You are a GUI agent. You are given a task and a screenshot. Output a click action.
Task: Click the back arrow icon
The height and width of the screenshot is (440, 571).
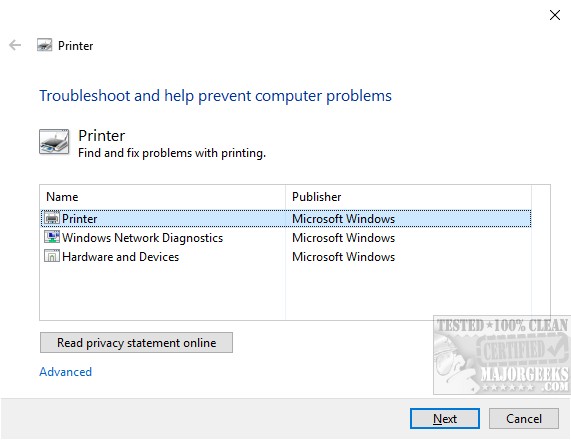pos(15,46)
